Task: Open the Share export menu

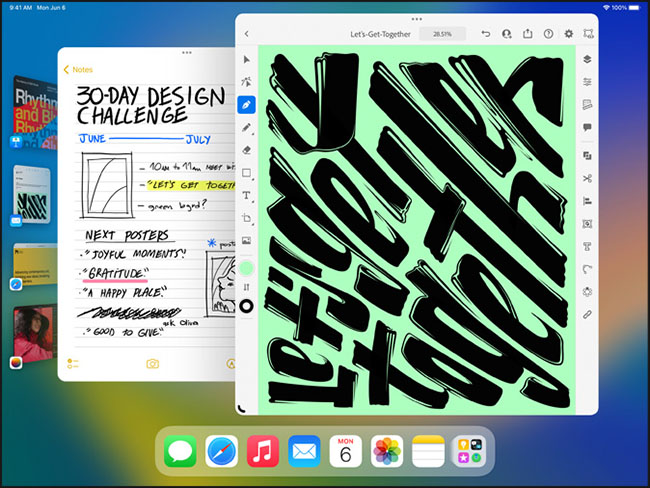Action: click(x=527, y=33)
